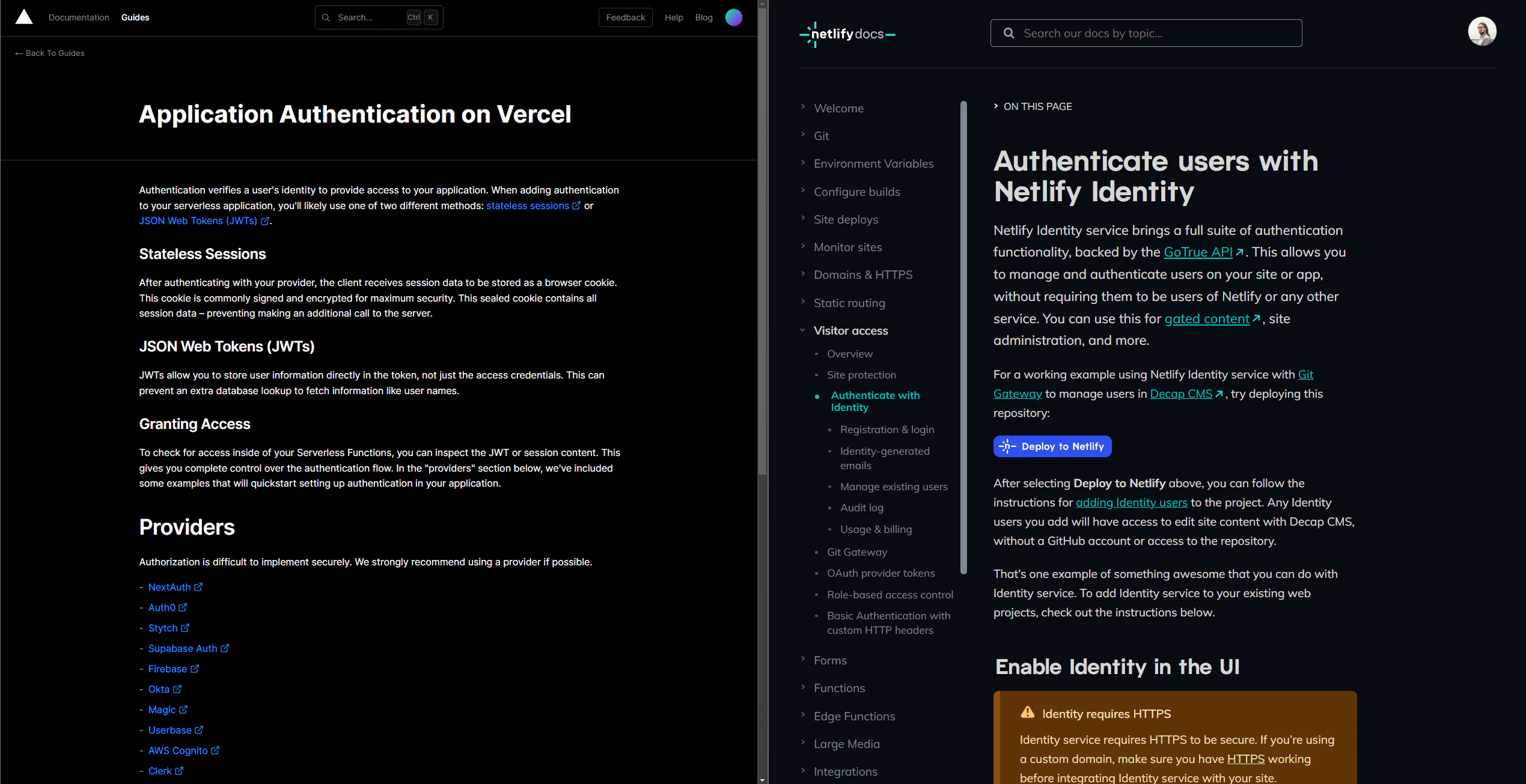Open Role-based access control item
Image resolution: width=1526 pixels, height=784 pixels.
[890, 595]
